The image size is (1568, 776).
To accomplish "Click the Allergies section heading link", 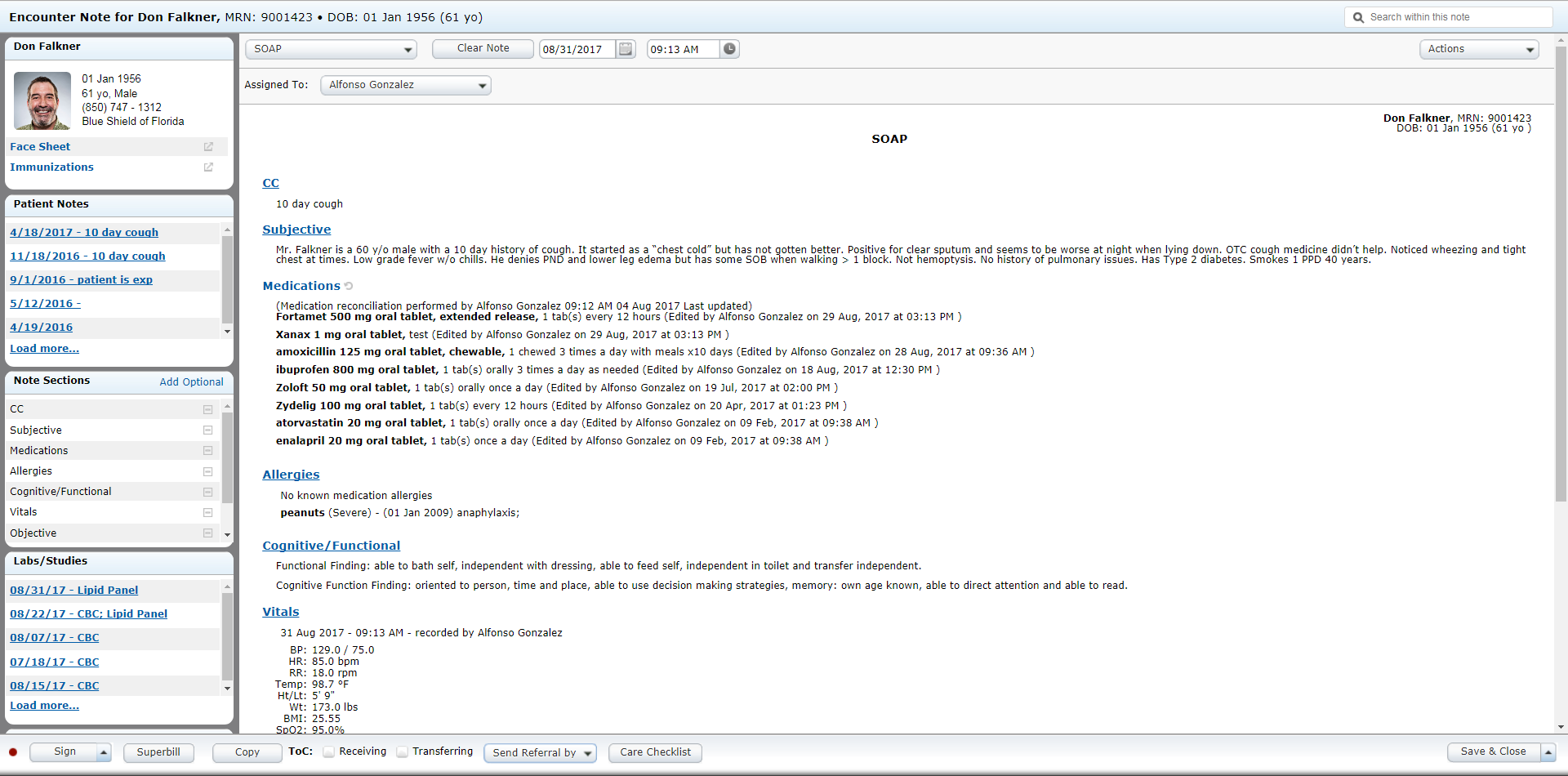I will [291, 475].
